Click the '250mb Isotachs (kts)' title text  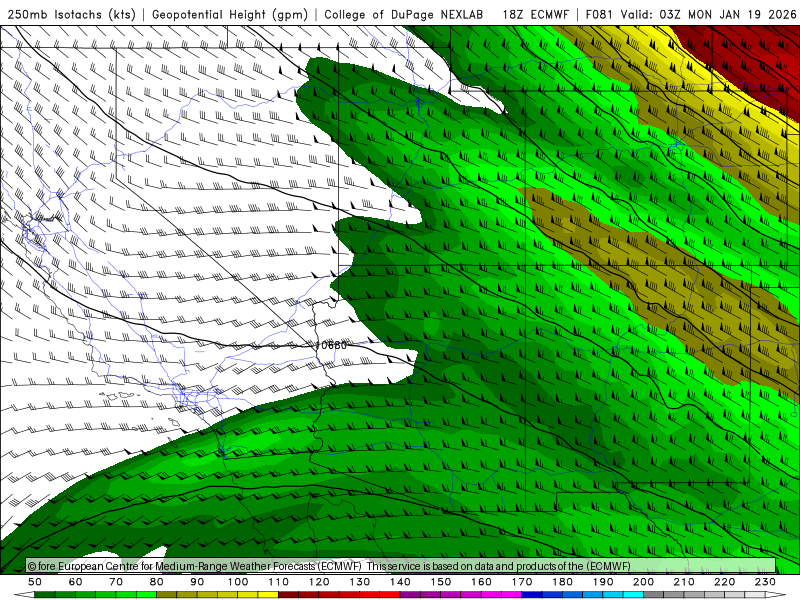72,15
